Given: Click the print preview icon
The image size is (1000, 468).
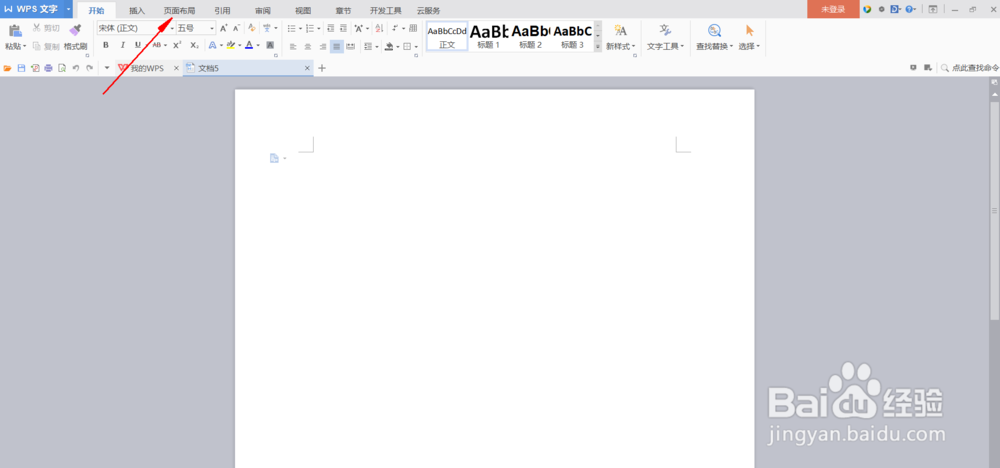Looking at the screenshot, I should point(62,68).
